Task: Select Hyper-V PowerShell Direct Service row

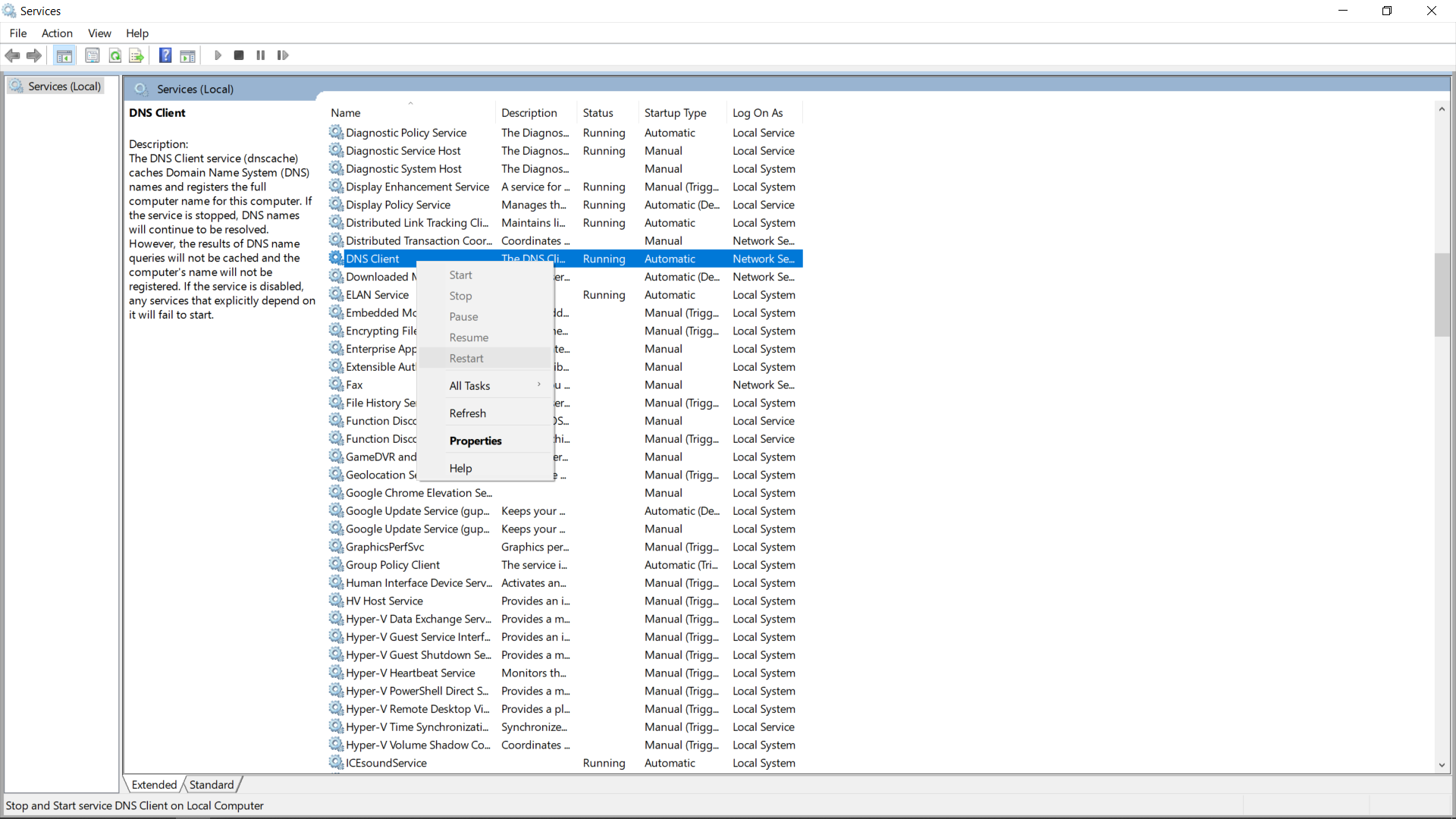Action: tap(565, 691)
